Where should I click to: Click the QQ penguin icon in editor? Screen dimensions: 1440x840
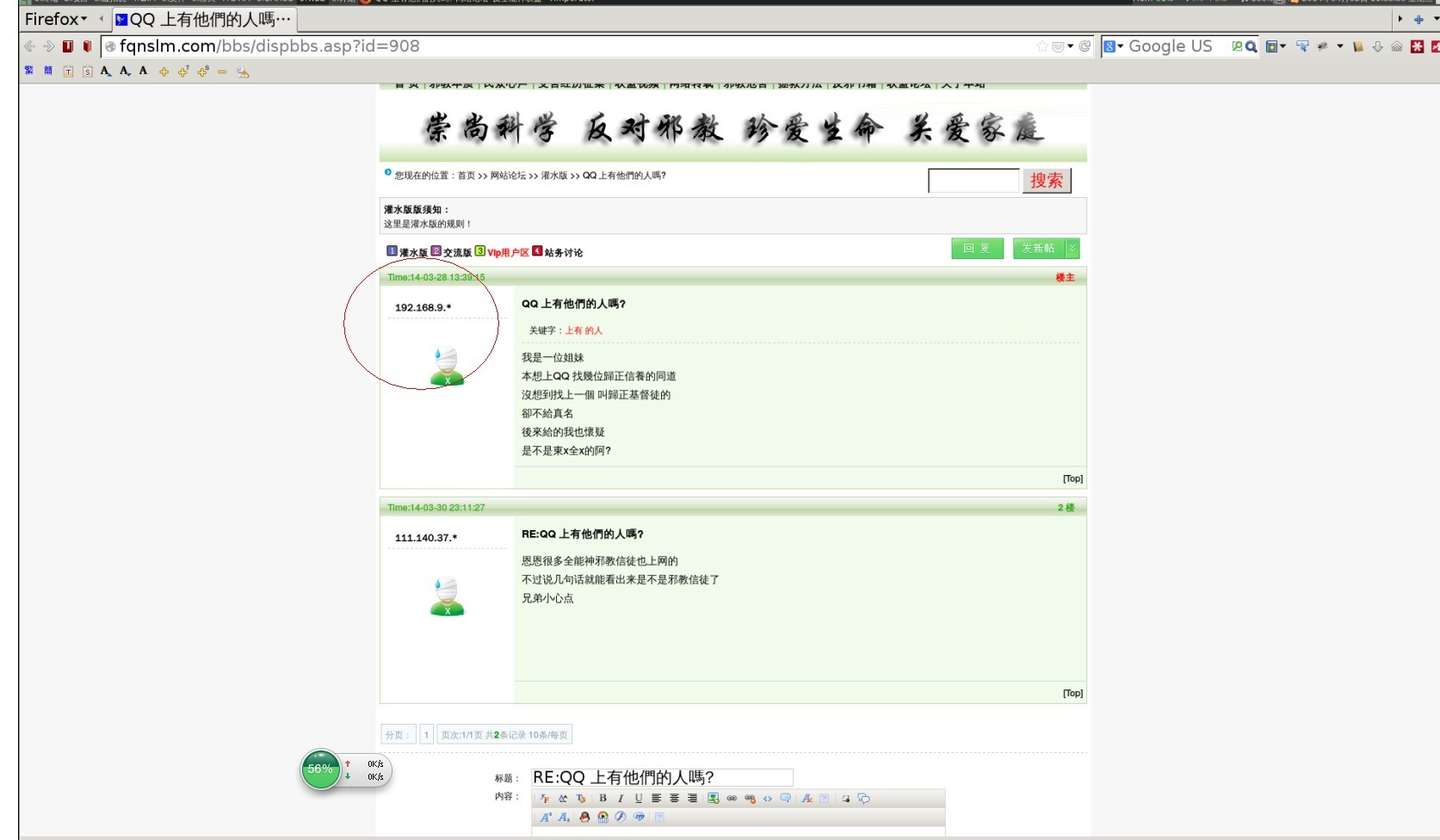pos(584,817)
